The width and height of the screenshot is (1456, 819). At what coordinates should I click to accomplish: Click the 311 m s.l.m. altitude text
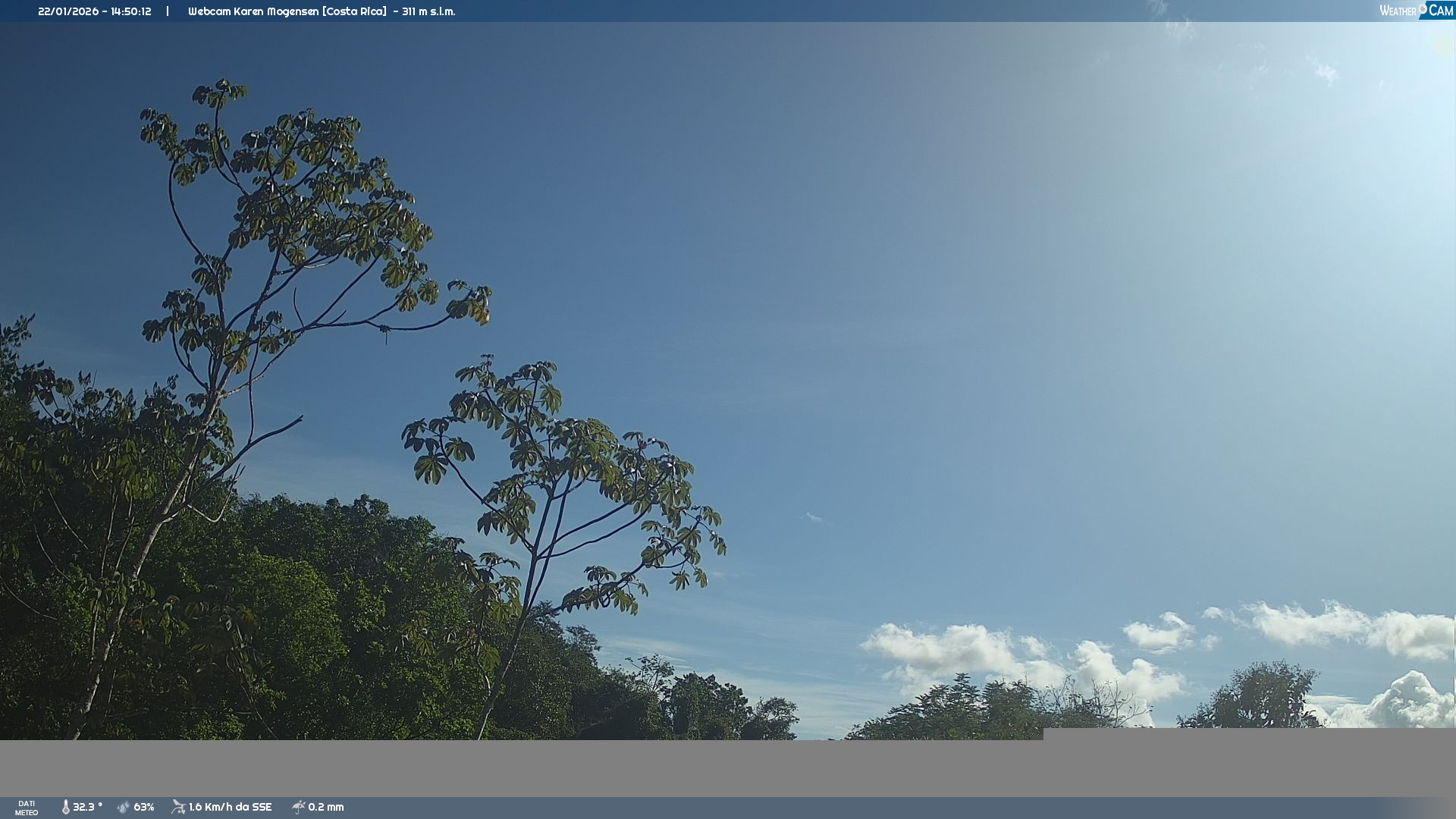[x=428, y=11]
